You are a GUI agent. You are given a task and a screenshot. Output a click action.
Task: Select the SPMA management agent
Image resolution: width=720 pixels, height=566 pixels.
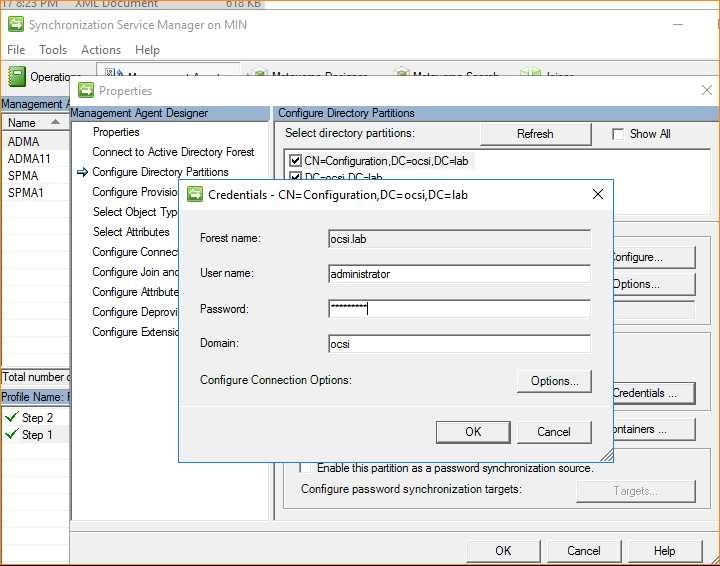click(35, 175)
